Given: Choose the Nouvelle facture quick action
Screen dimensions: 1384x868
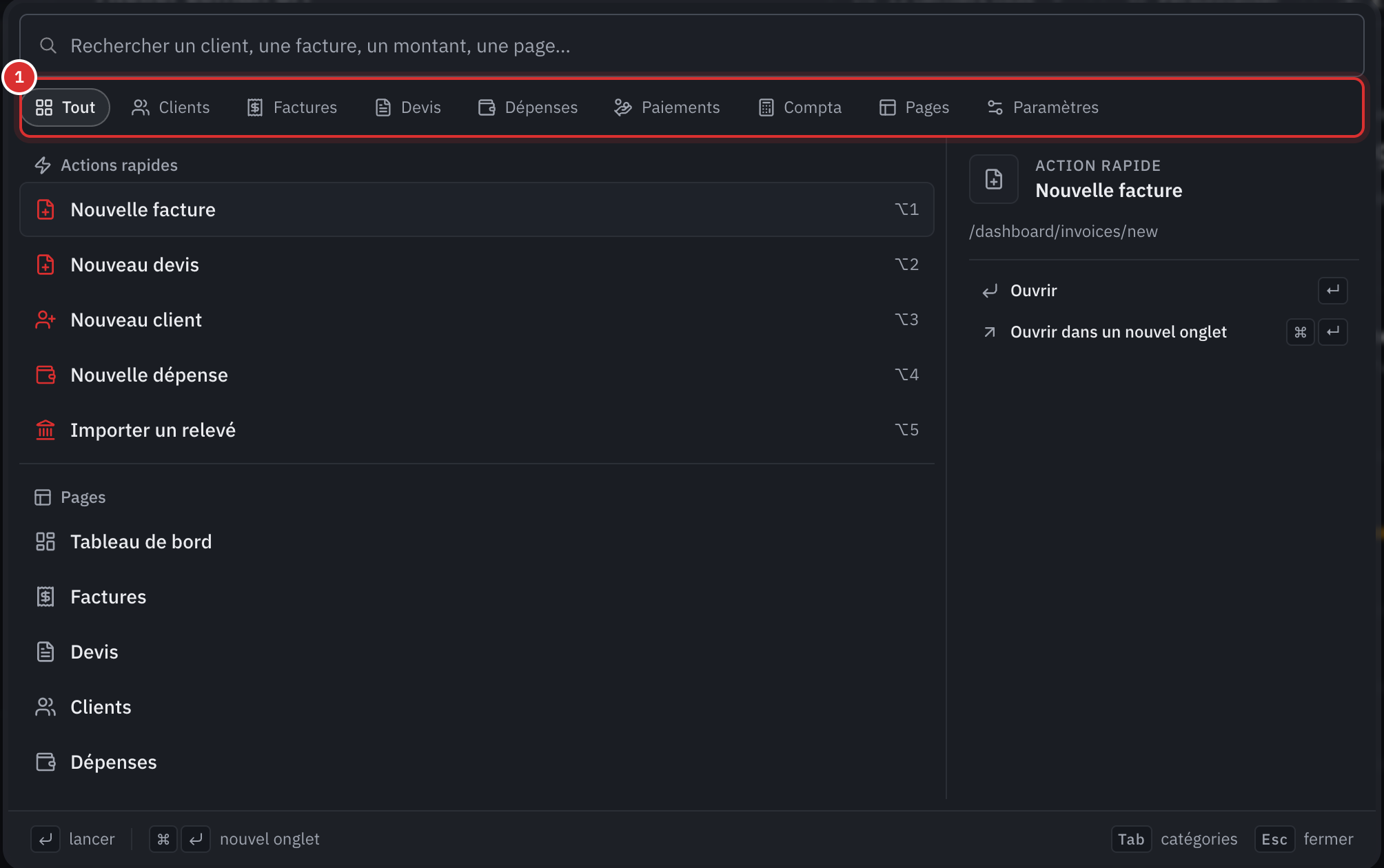Looking at the screenshot, I should coord(477,209).
